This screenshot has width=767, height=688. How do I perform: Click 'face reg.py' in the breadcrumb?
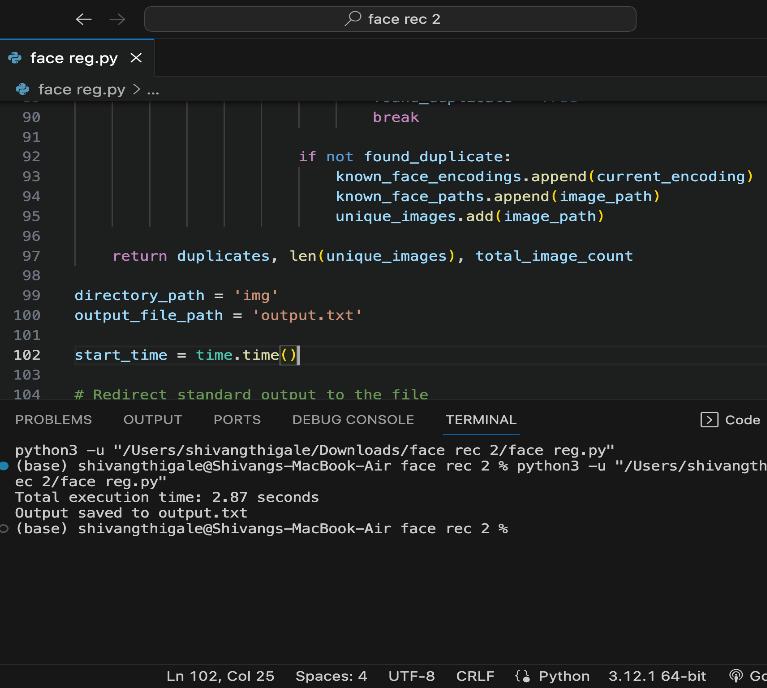(82, 90)
